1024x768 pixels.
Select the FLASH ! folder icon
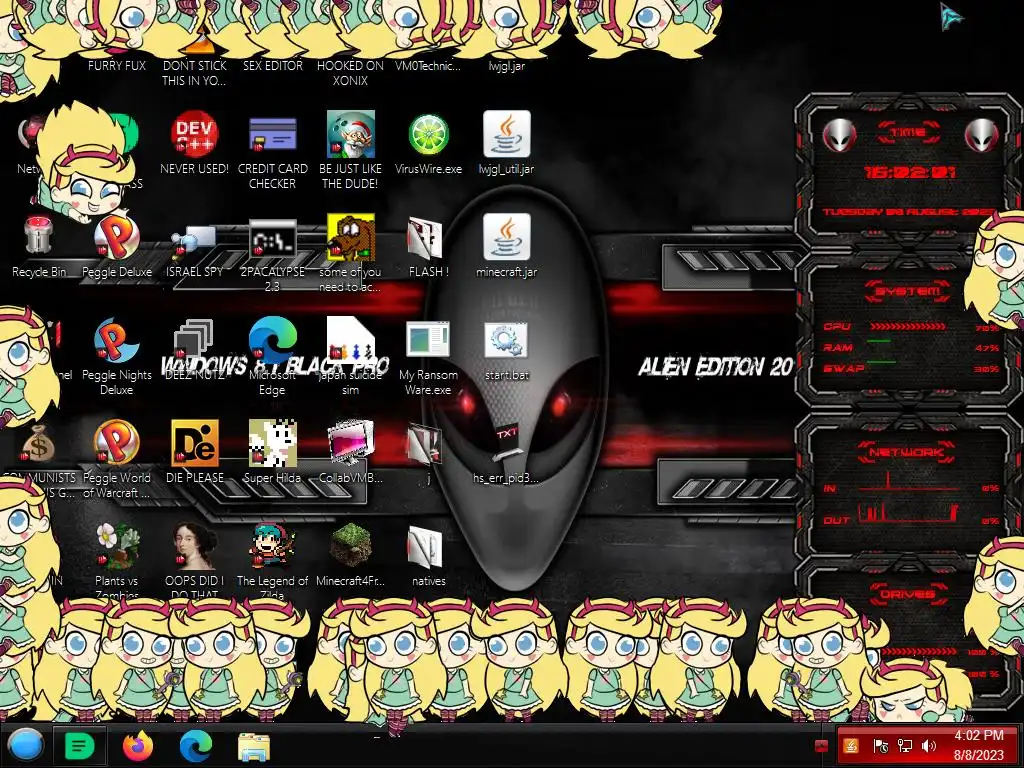(425, 238)
